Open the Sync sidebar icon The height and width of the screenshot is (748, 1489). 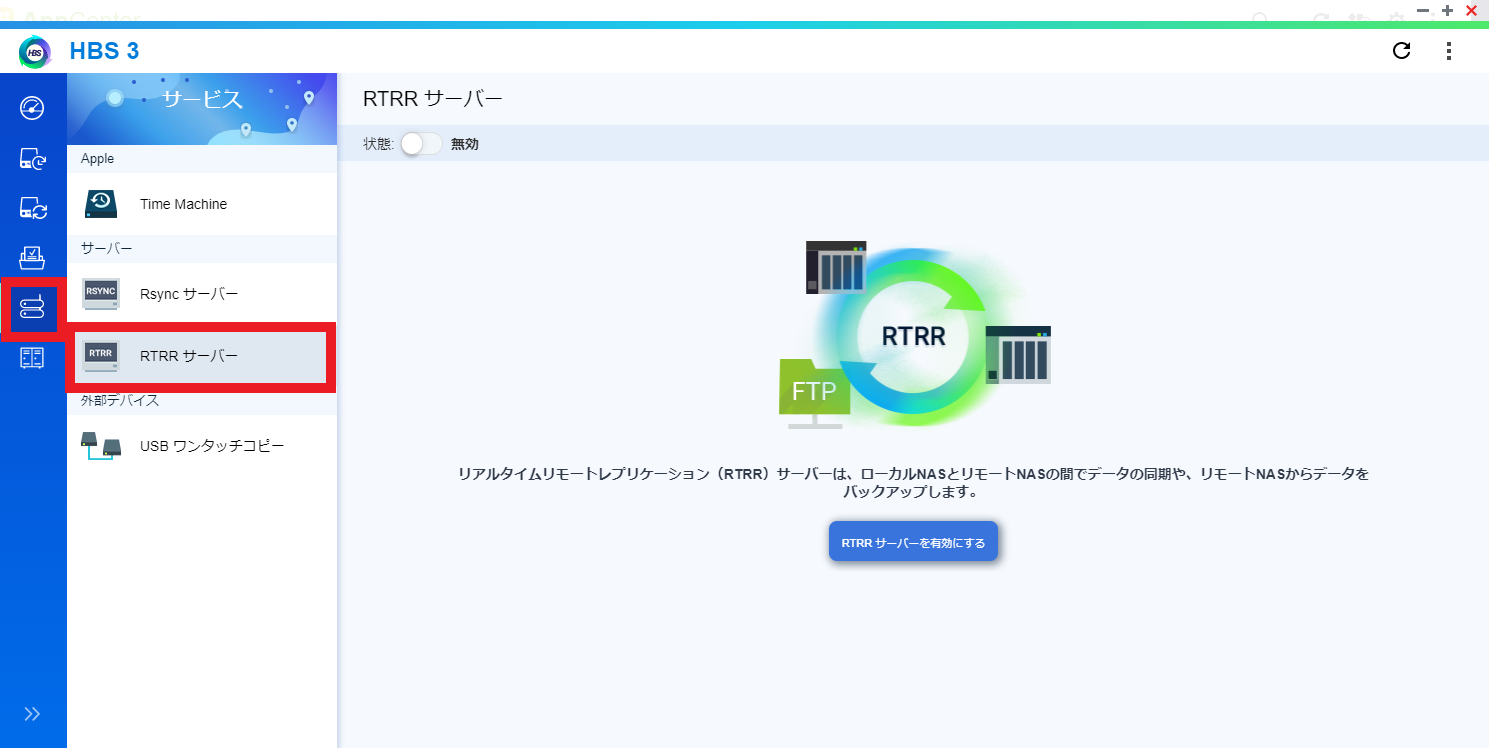(33, 208)
